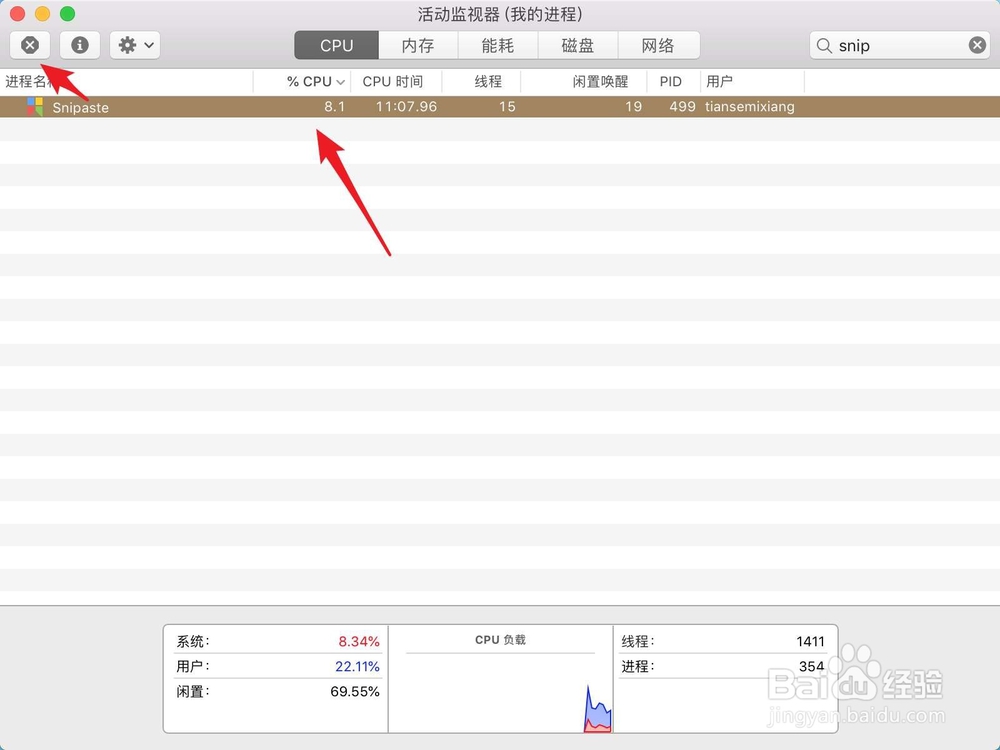The height and width of the screenshot is (750, 1000).
Task: Minimize the Activity Monitor window
Action: point(42,13)
